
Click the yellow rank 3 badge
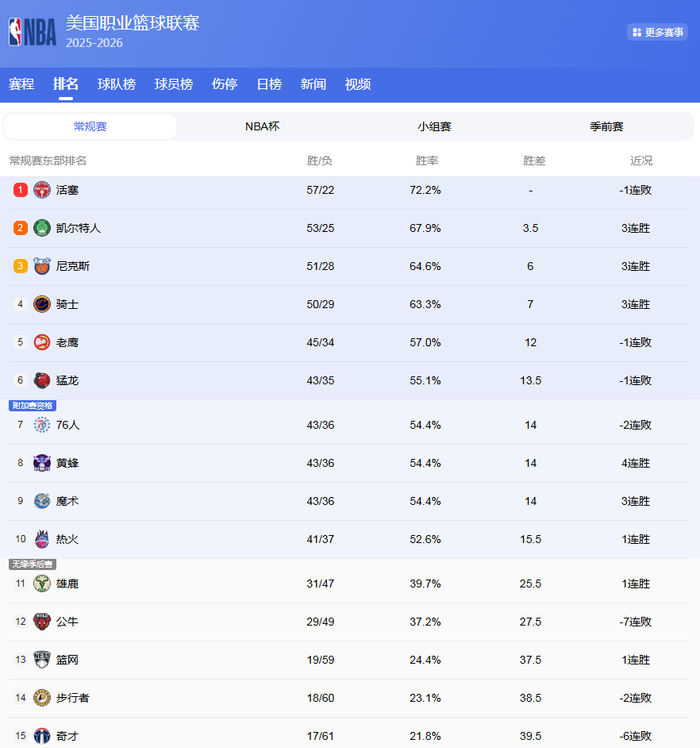[20, 266]
